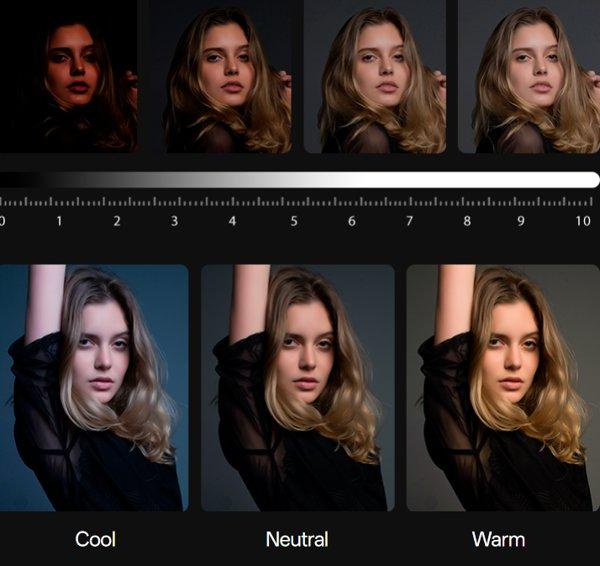Click the number 5 on the scale
Viewport: 600px width, 566px height.
pos(294,221)
